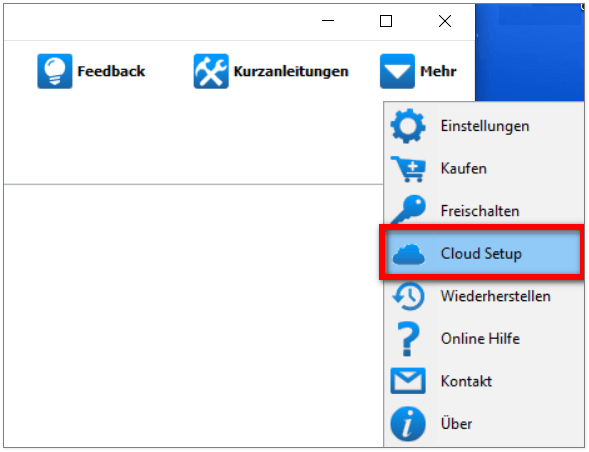This screenshot has width=589, height=452.
Task: Click the Einstellungen gear icon
Action: (408, 126)
